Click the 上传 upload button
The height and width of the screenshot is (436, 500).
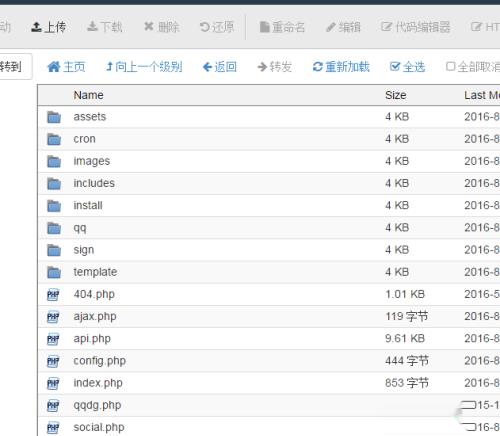click(x=48, y=27)
